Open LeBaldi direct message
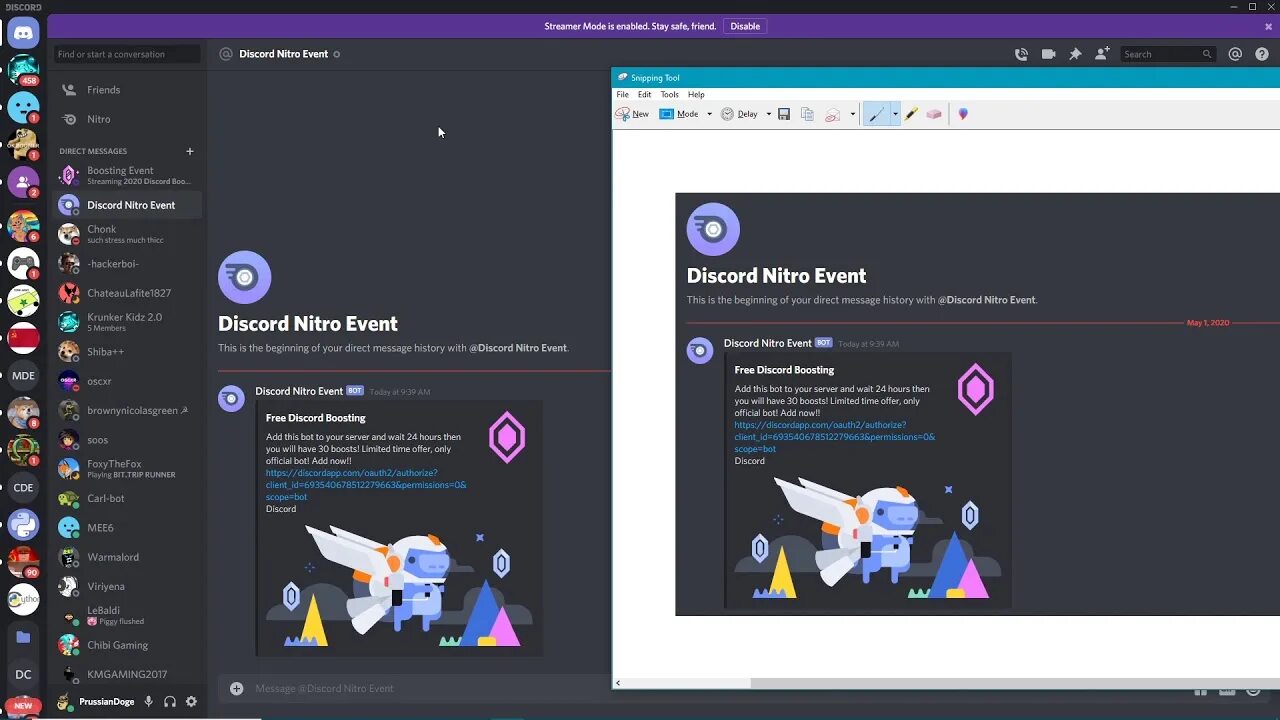The height and width of the screenshot is (720, 1280). click(127, 615)
